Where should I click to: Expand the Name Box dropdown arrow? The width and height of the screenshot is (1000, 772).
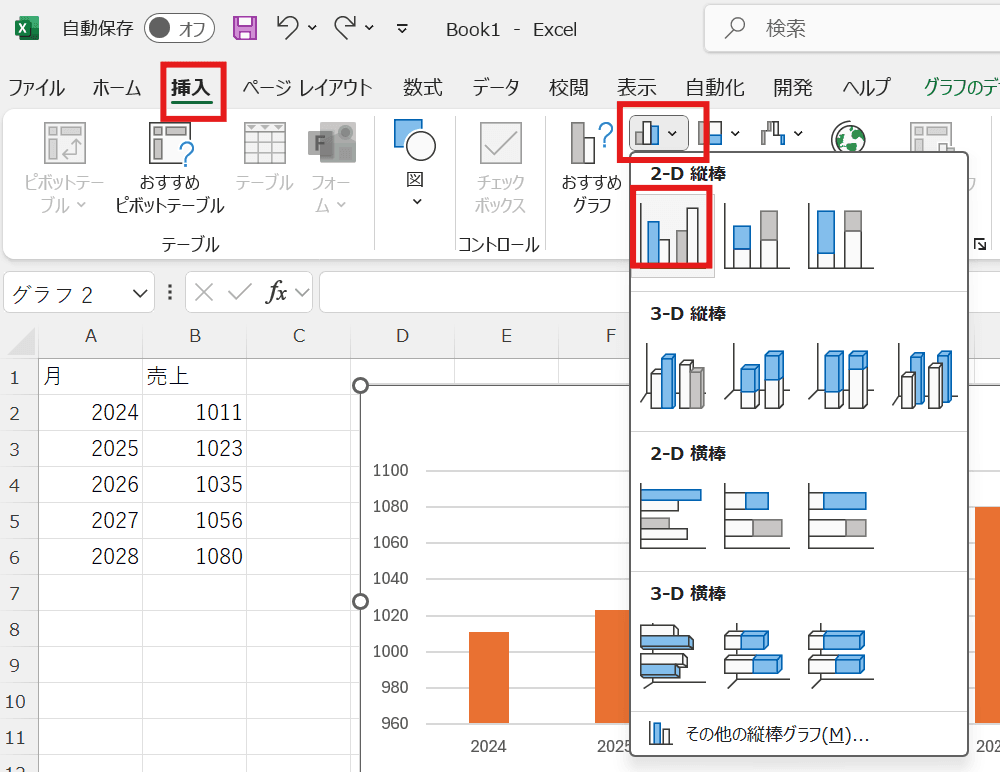pos(139,294)
